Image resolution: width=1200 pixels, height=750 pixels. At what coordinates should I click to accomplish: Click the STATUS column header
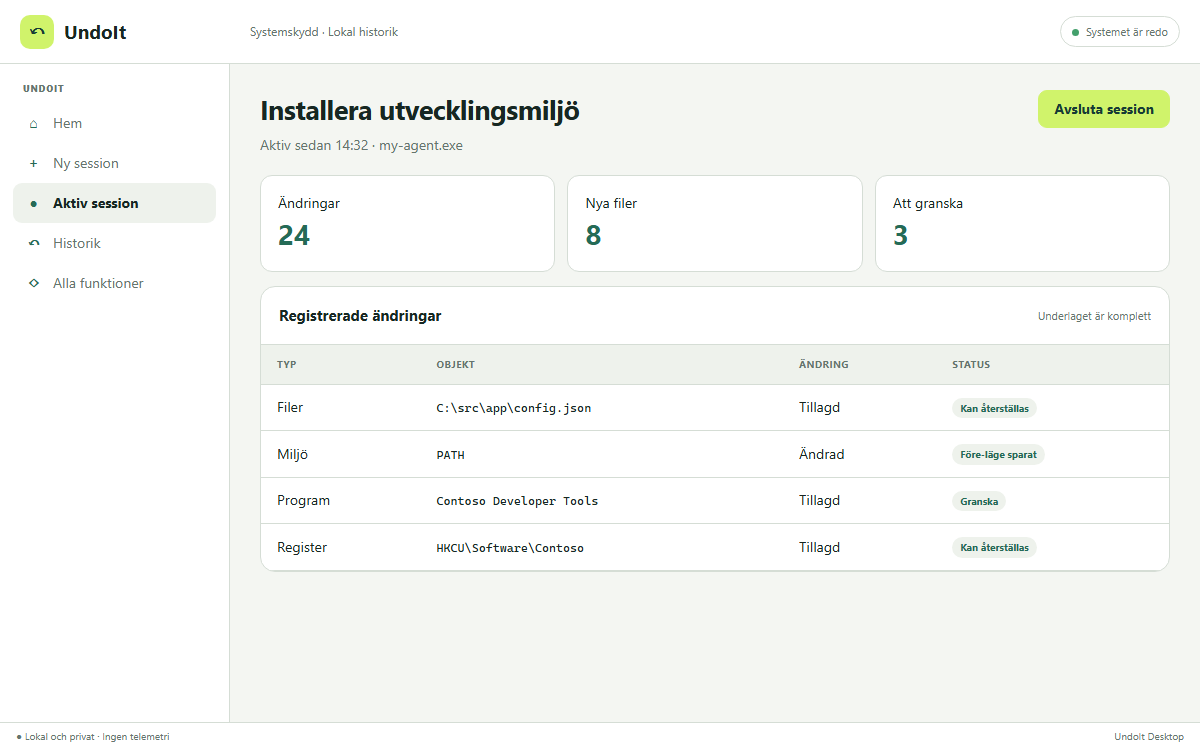click(x=971, y=365)
